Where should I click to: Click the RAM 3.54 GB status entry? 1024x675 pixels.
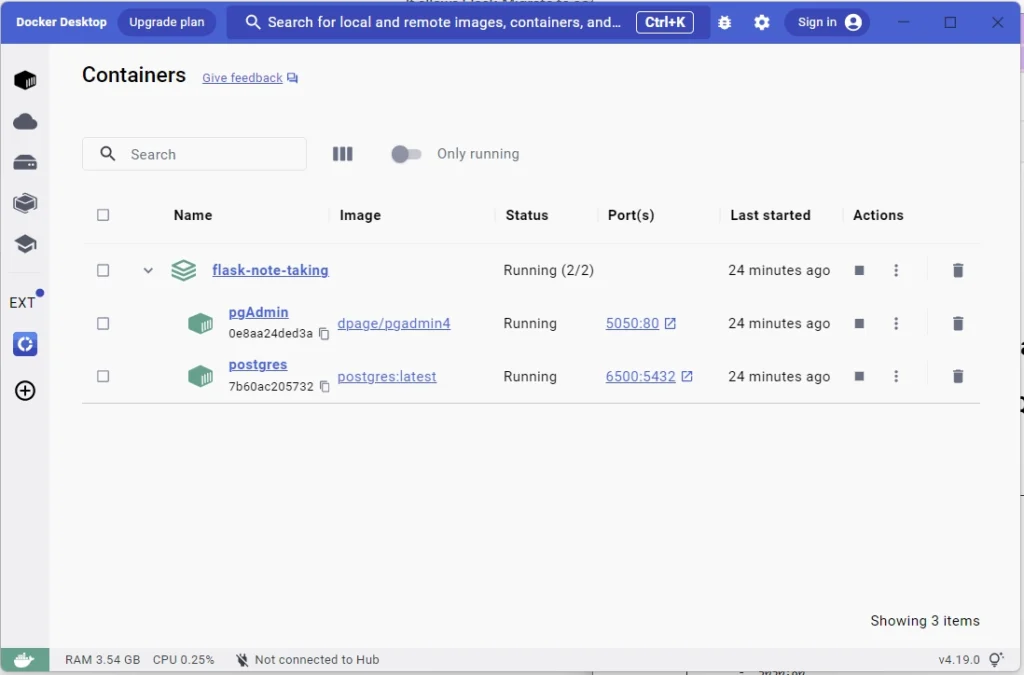(103, 660)
